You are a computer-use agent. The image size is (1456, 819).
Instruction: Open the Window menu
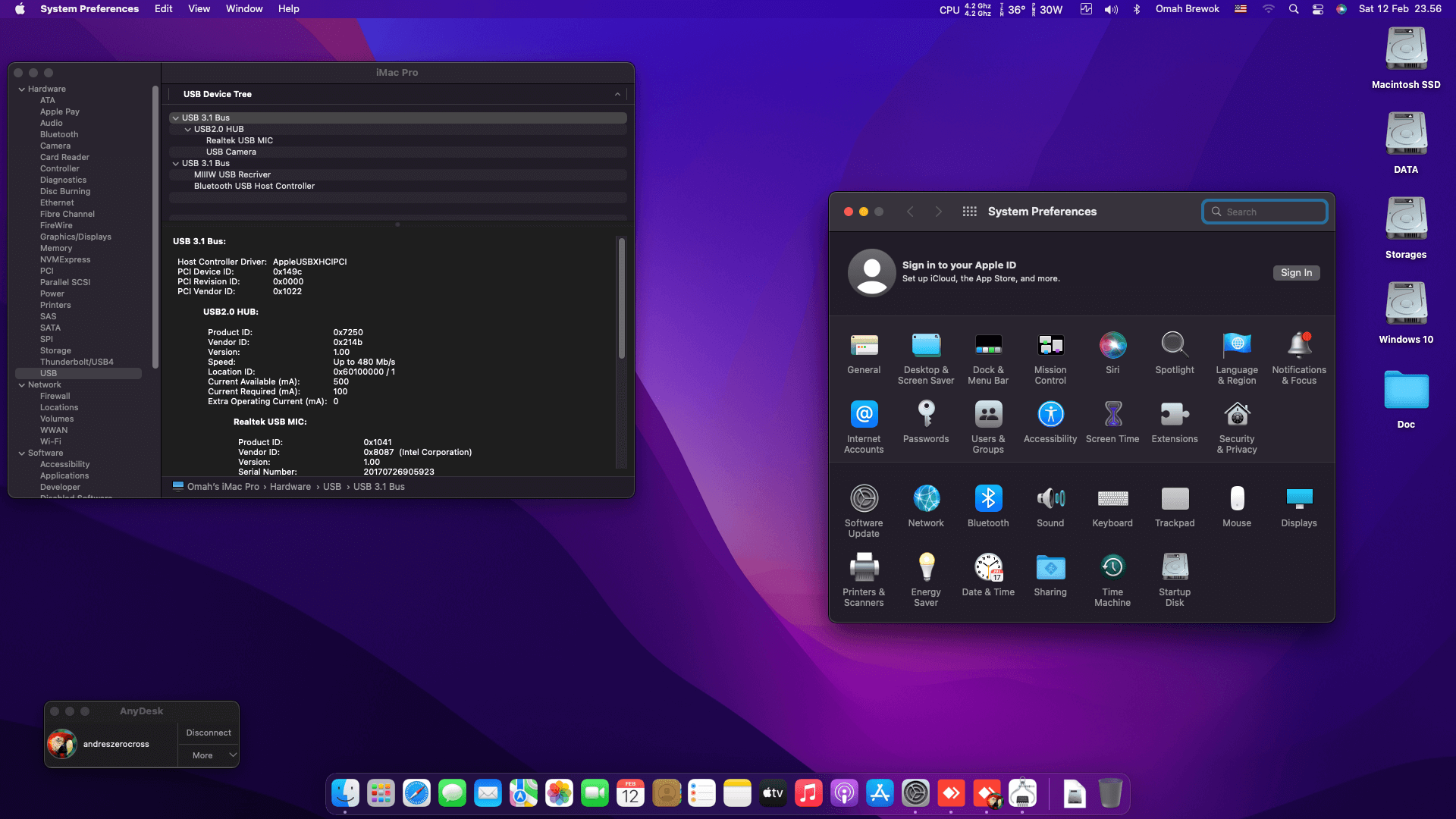[x=244, y=9]
